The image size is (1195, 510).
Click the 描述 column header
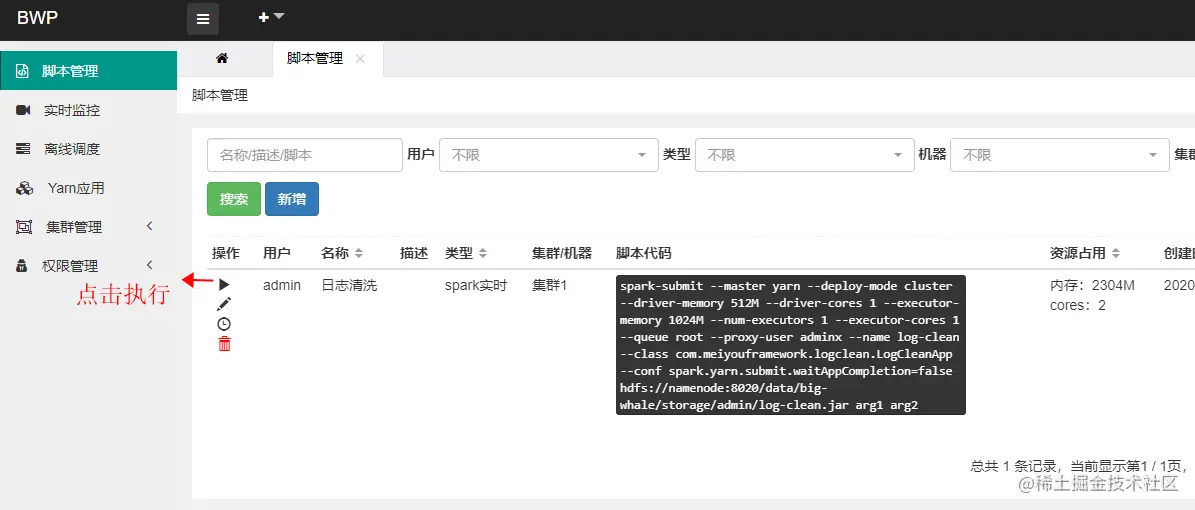414,253
